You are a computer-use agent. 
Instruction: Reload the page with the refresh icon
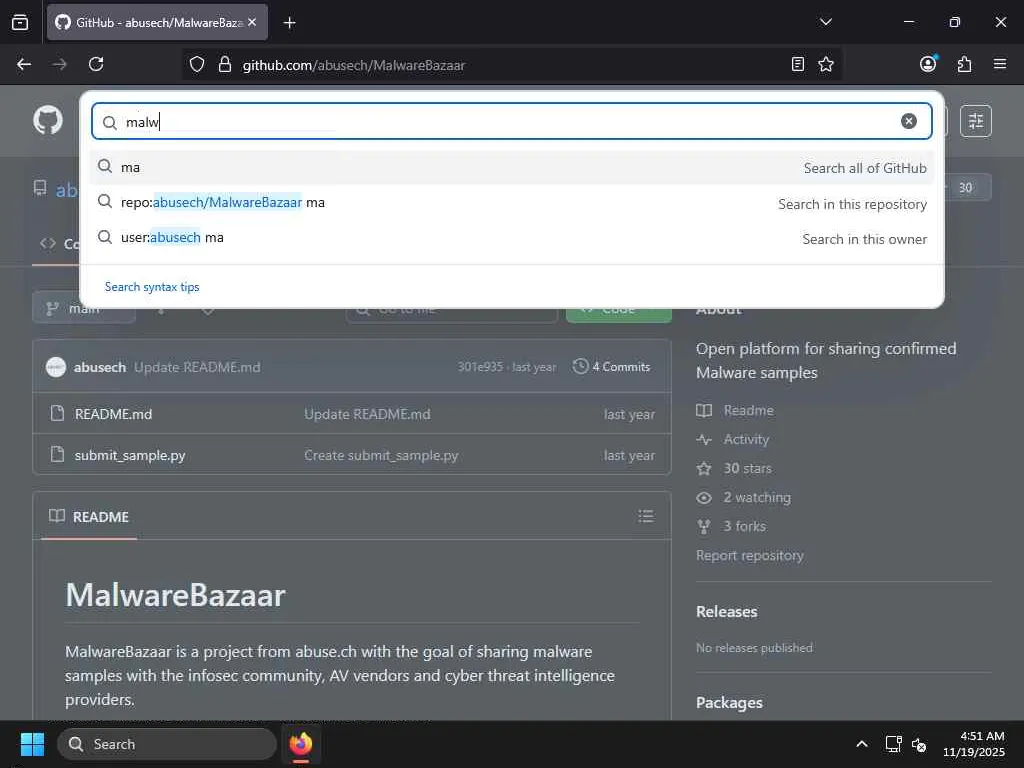[x=96, y=64]
